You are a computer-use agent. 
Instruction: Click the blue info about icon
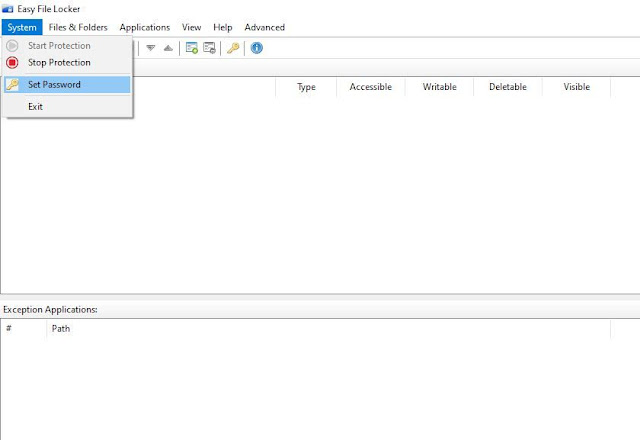tap(256, 48)
